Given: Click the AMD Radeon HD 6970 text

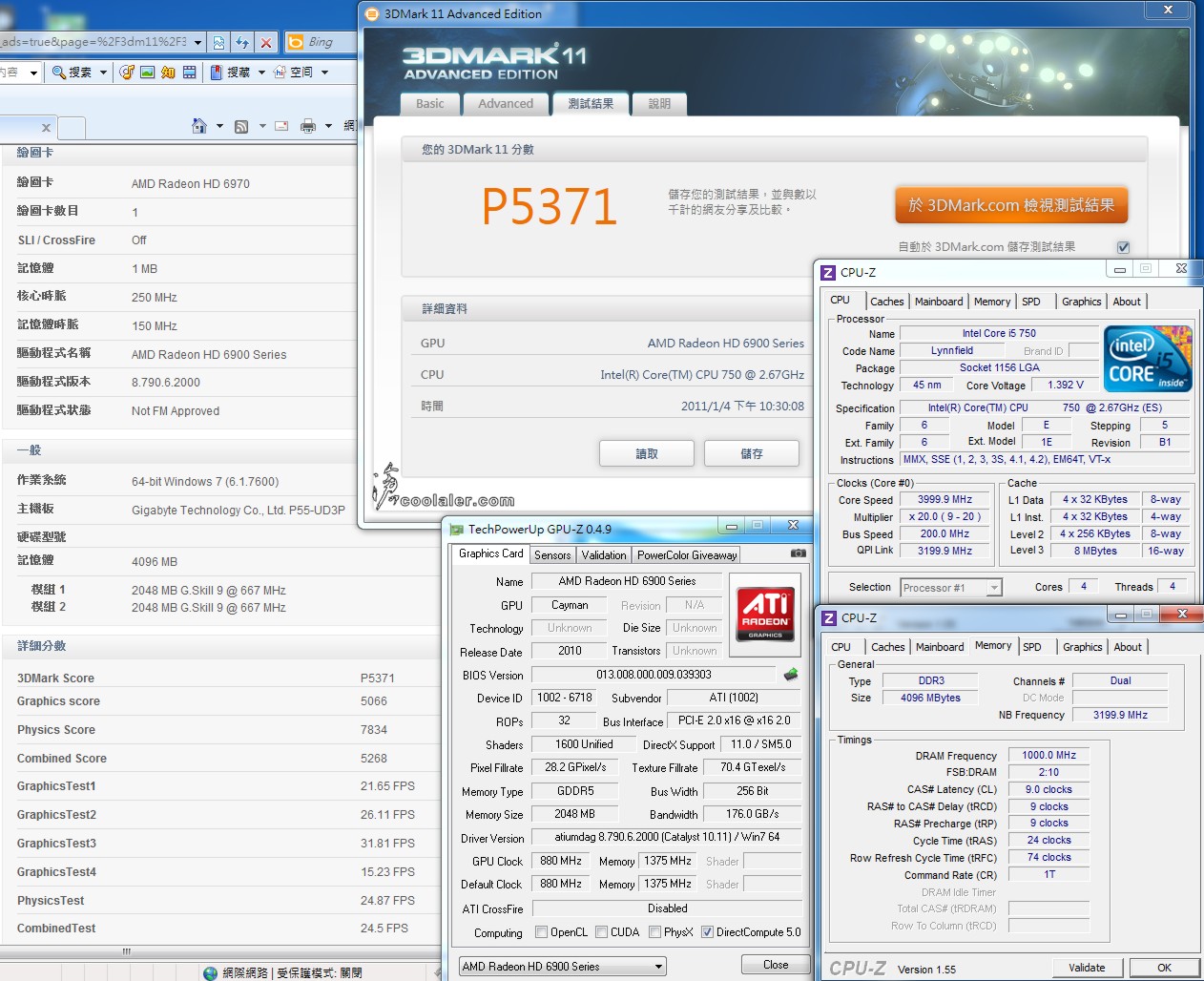Looking at the screenshot, I should [x=191, y=184].
